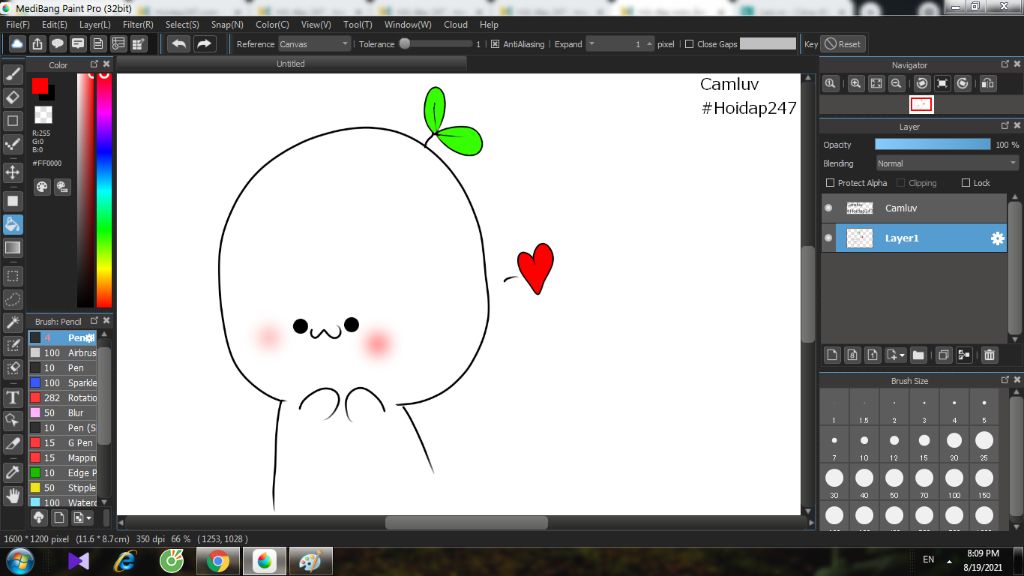Viewport: 1024px width, 576px height.
Task: Select the Text tool
Action: [12, 398]
